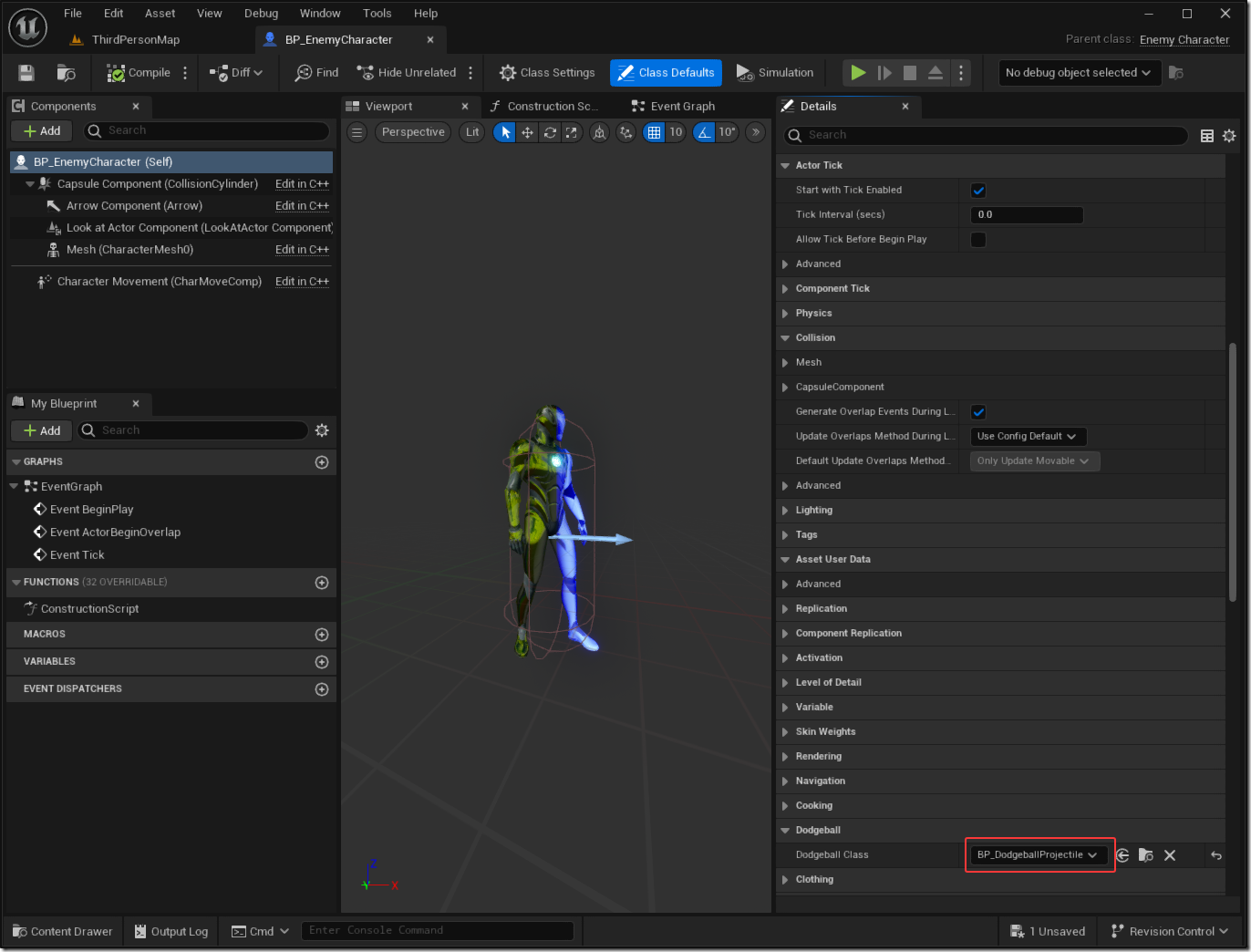
Task: Enable Allow Tick Before Begin Play
Action: tap(978, 240)
